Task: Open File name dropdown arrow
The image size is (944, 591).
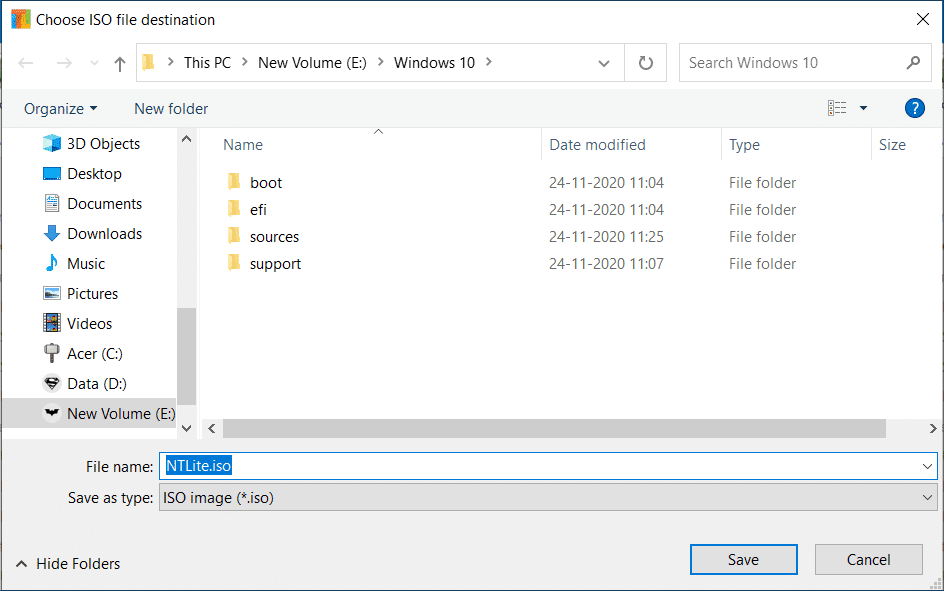Action: (927, 466)
